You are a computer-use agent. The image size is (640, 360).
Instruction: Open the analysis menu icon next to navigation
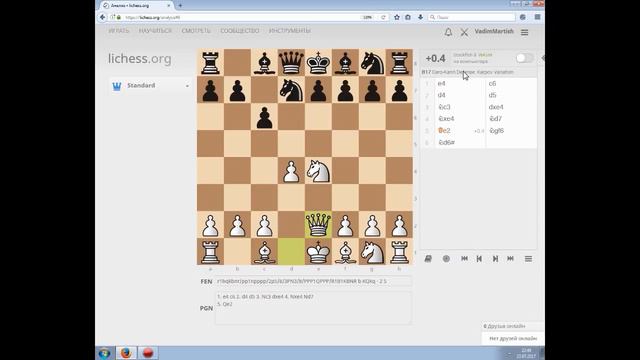[528, 259]
